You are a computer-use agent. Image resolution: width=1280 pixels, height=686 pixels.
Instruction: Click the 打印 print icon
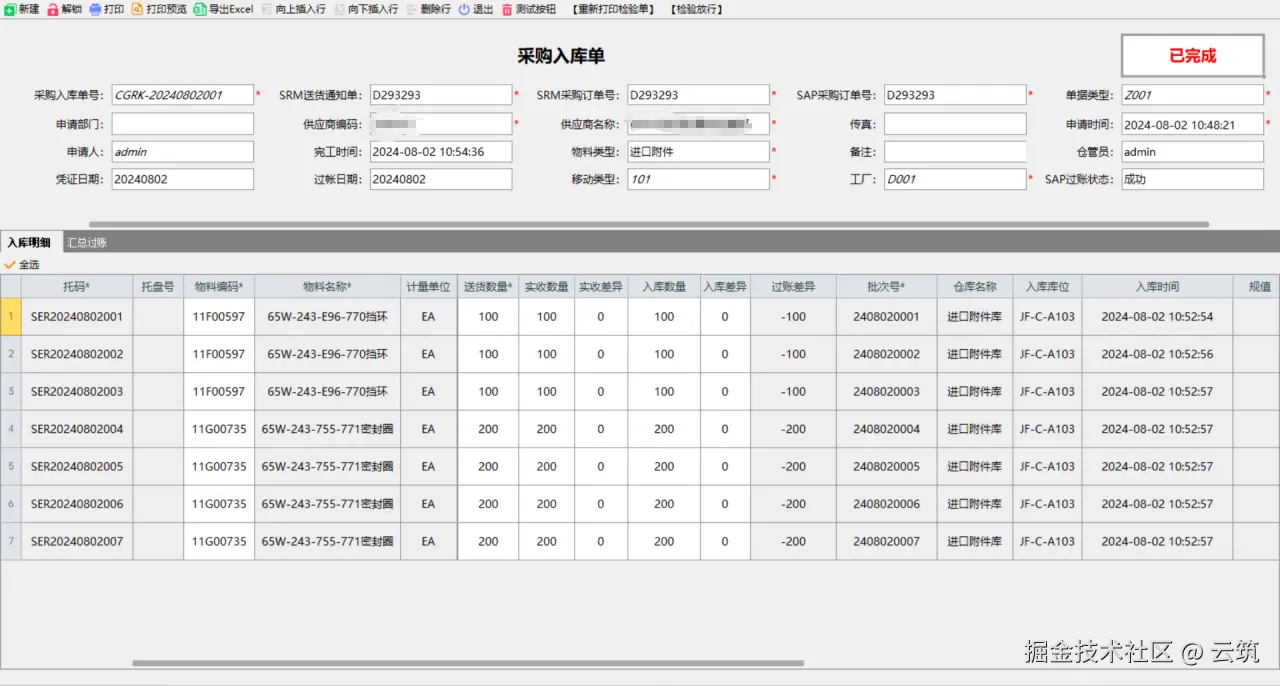(x=95, y=9)
